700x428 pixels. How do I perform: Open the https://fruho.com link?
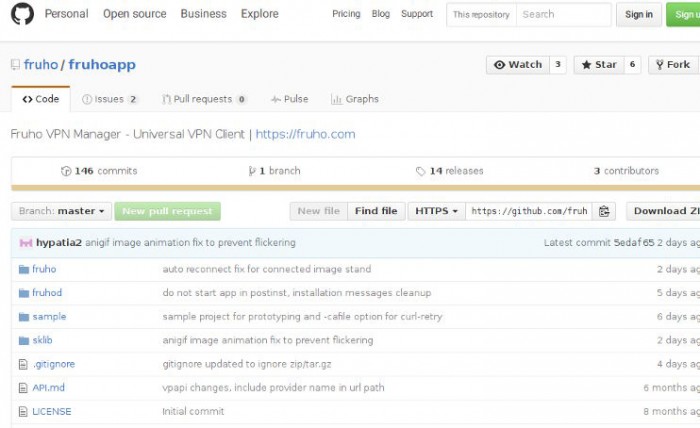[305, 134]
